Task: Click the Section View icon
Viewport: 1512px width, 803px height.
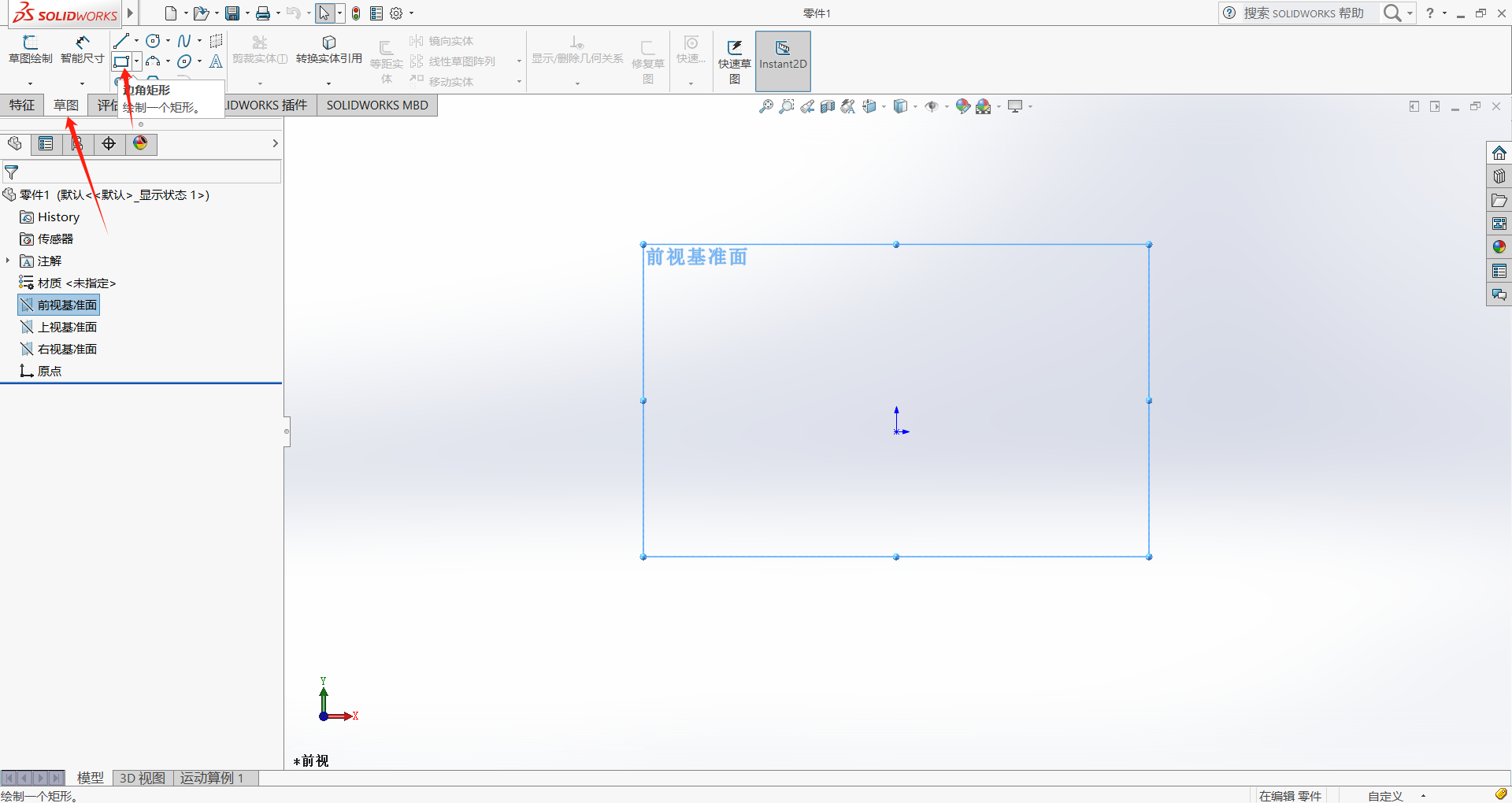Action: tap(827, 106)
